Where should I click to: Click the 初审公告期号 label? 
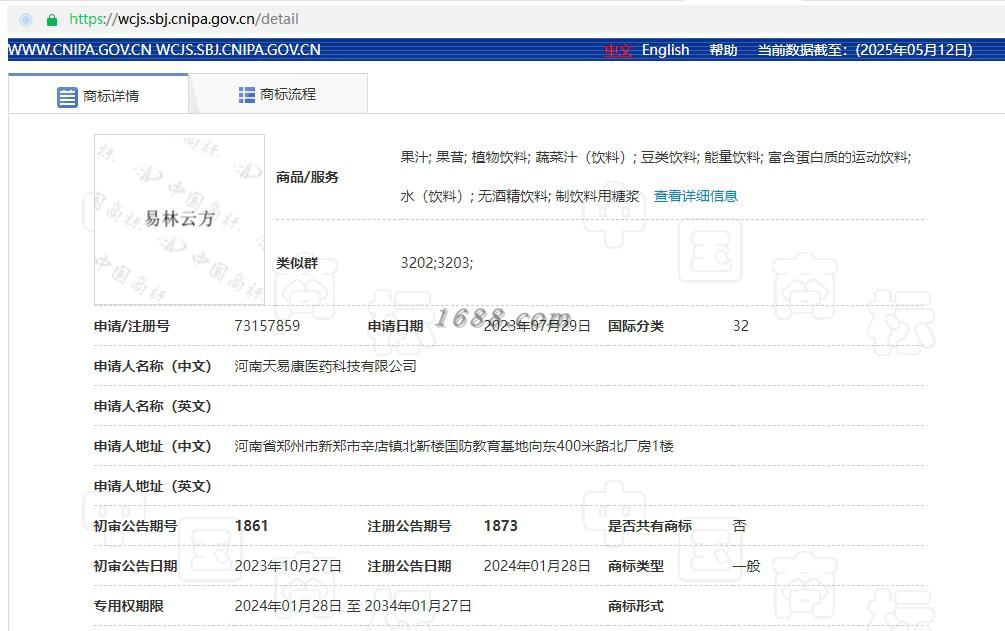coord(135,526)
